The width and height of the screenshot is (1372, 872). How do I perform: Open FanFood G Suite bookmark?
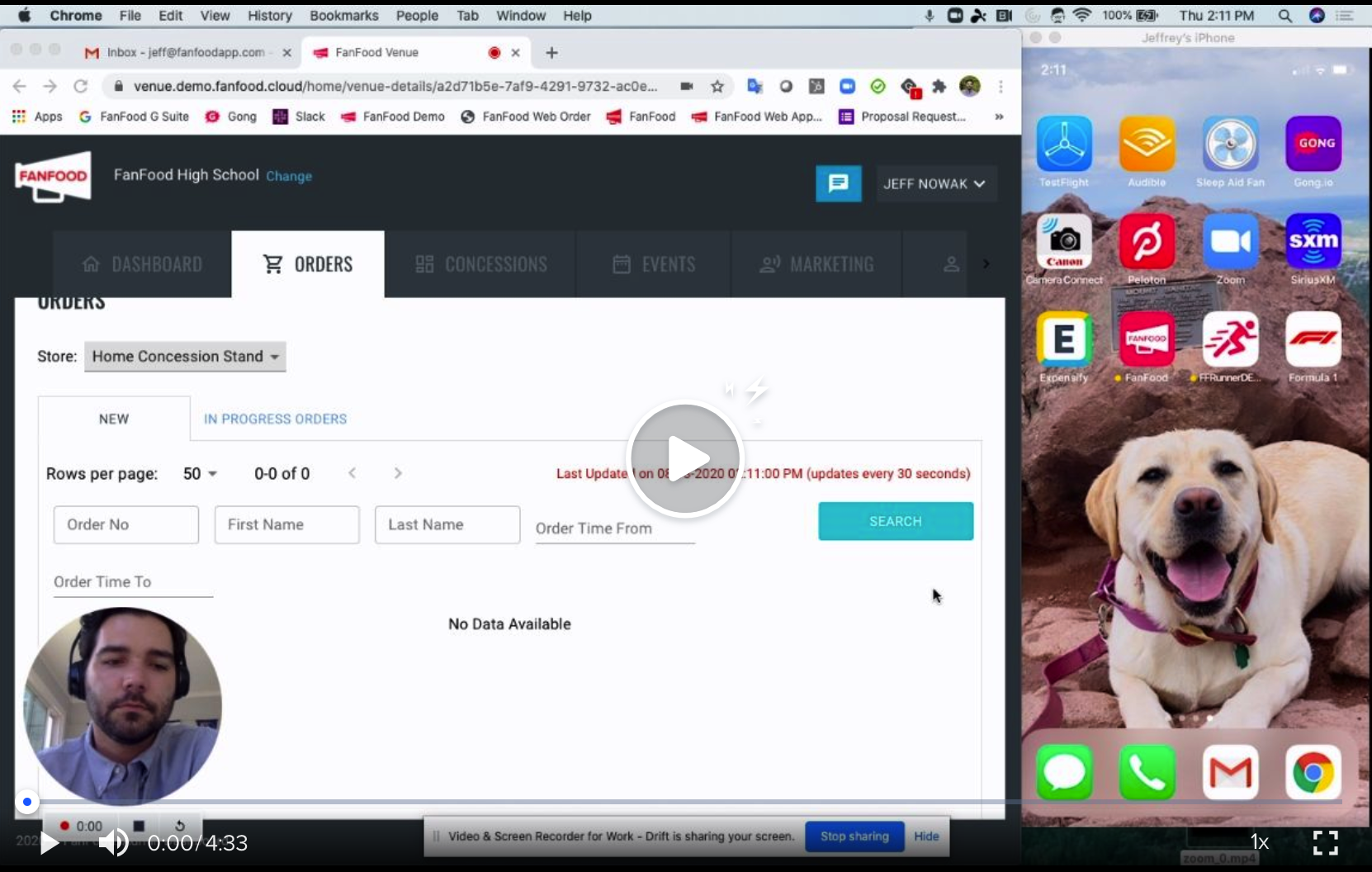pyautogui.click(x=134, y=116)
